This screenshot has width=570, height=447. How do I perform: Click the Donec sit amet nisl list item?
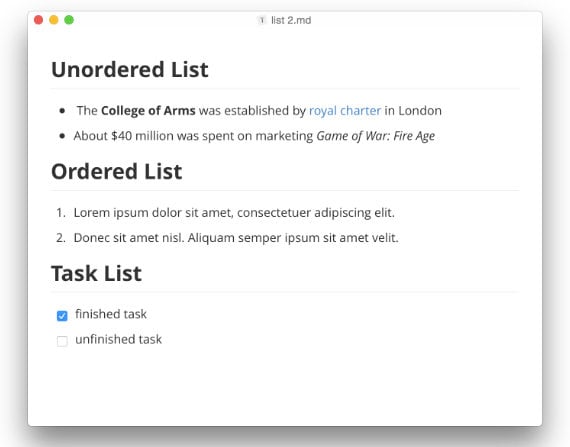236,238
